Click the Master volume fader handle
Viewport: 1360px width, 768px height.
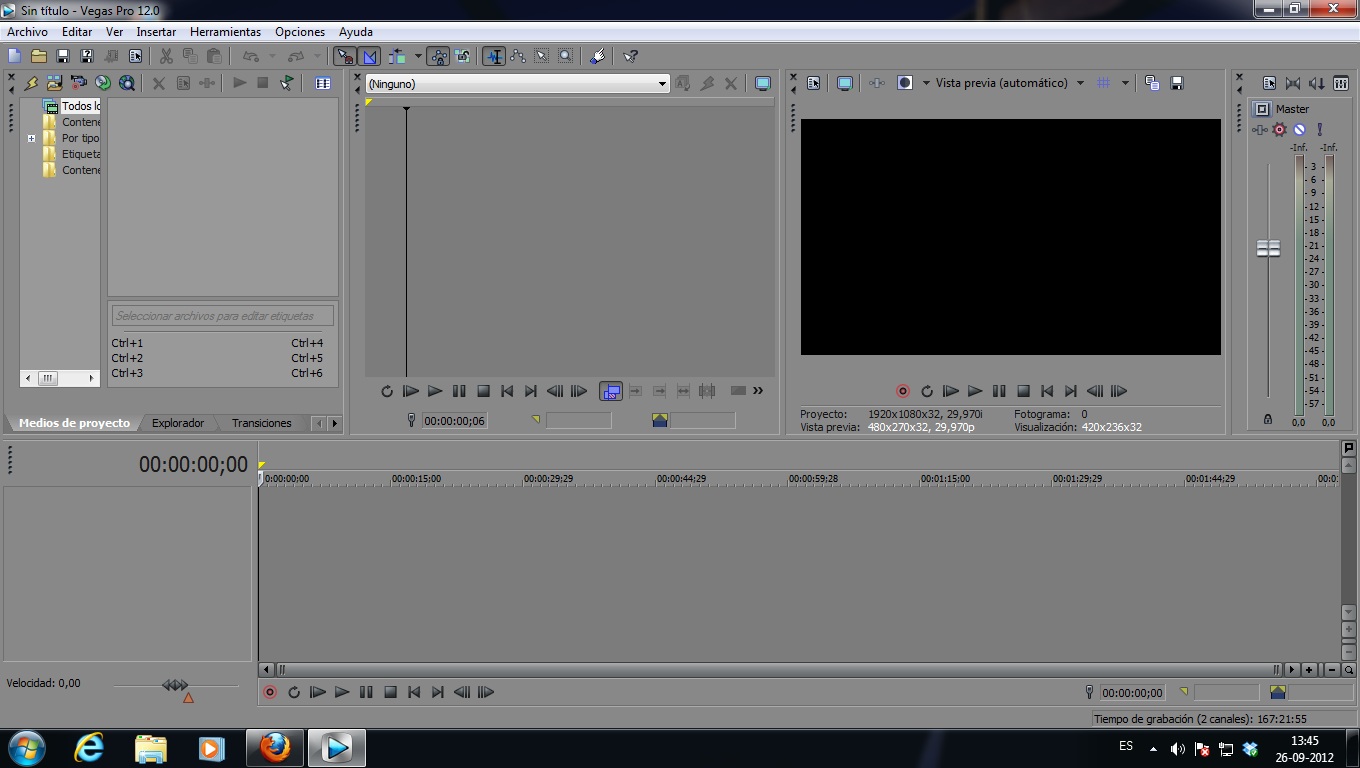click(x=1268, y=248)
